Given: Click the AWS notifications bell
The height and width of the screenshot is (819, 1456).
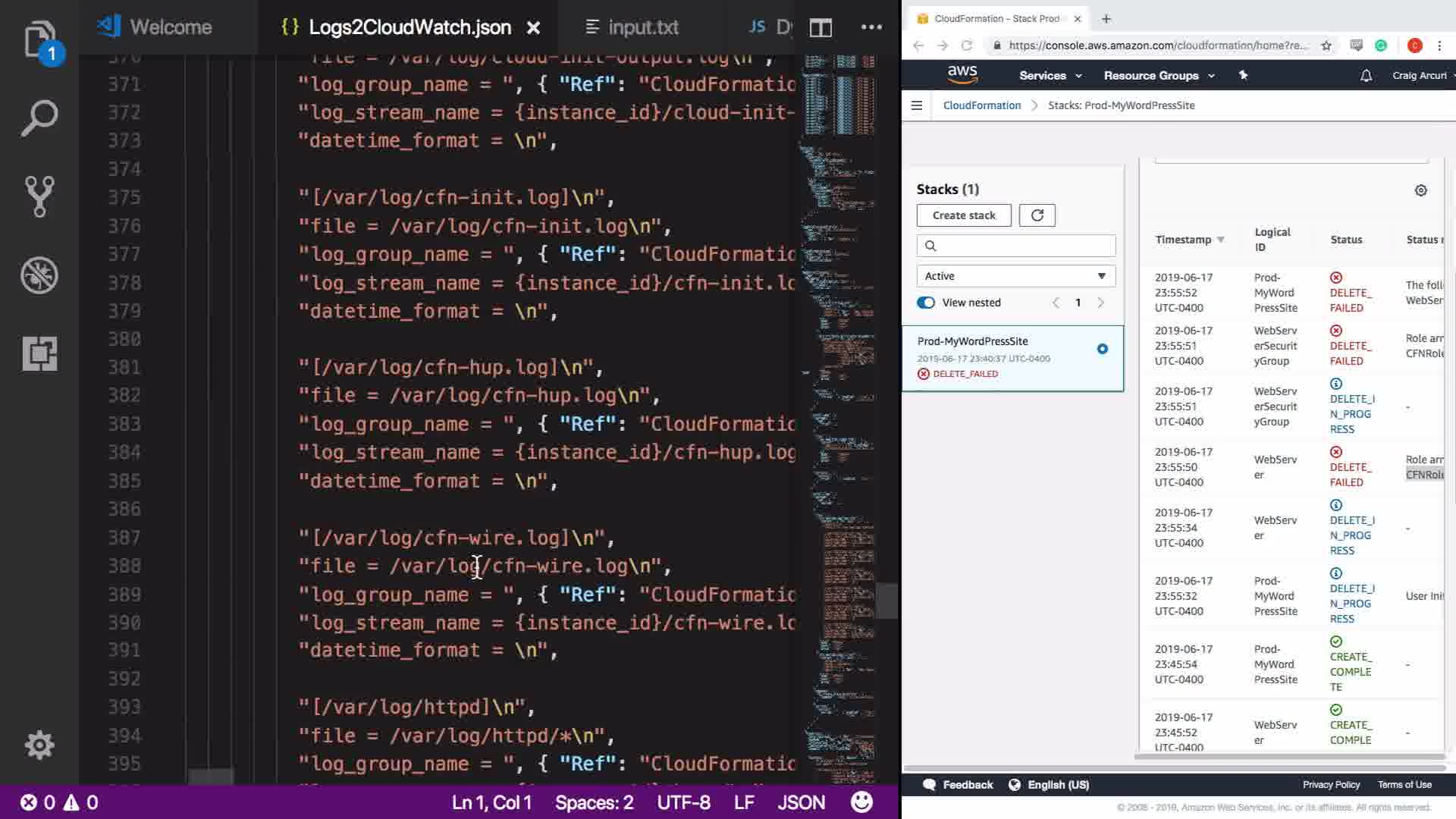Looking at the screenshot, I should 1366,76.
